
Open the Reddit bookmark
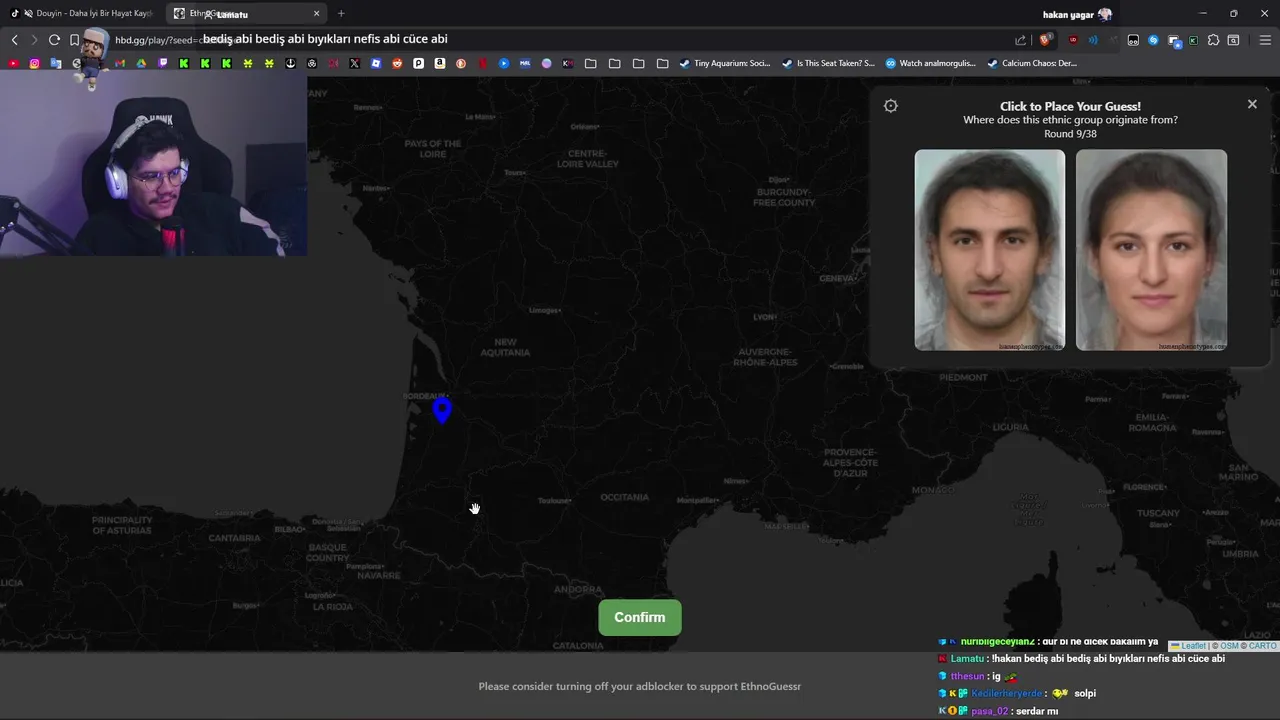(397, 63)
